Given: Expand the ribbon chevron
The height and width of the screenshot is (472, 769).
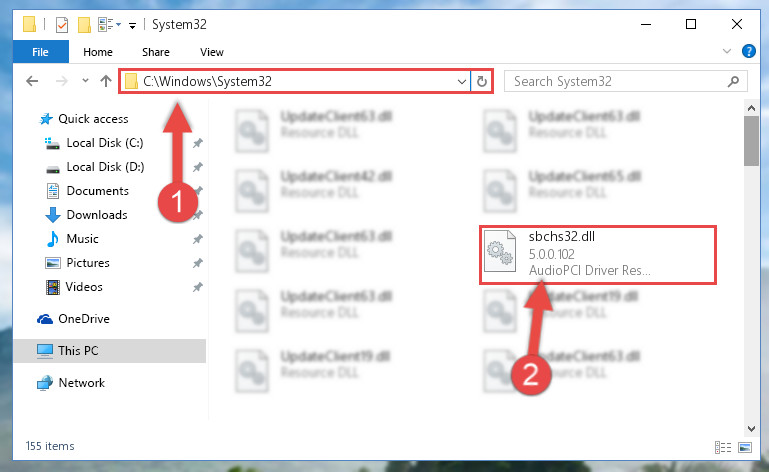Looking at the screenshot, I should pyautogui.click(x=727, y=51).
